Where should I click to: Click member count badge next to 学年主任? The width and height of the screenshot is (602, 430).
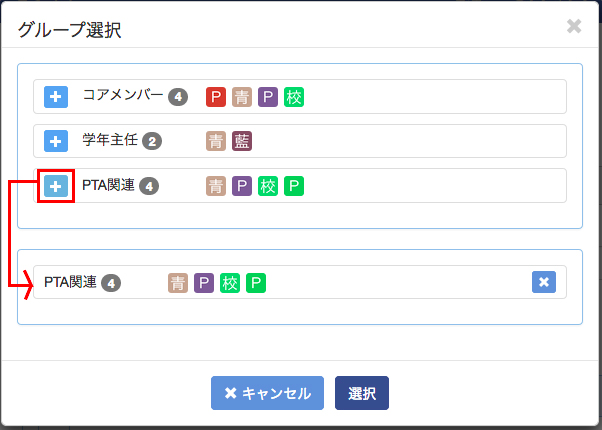152,141
